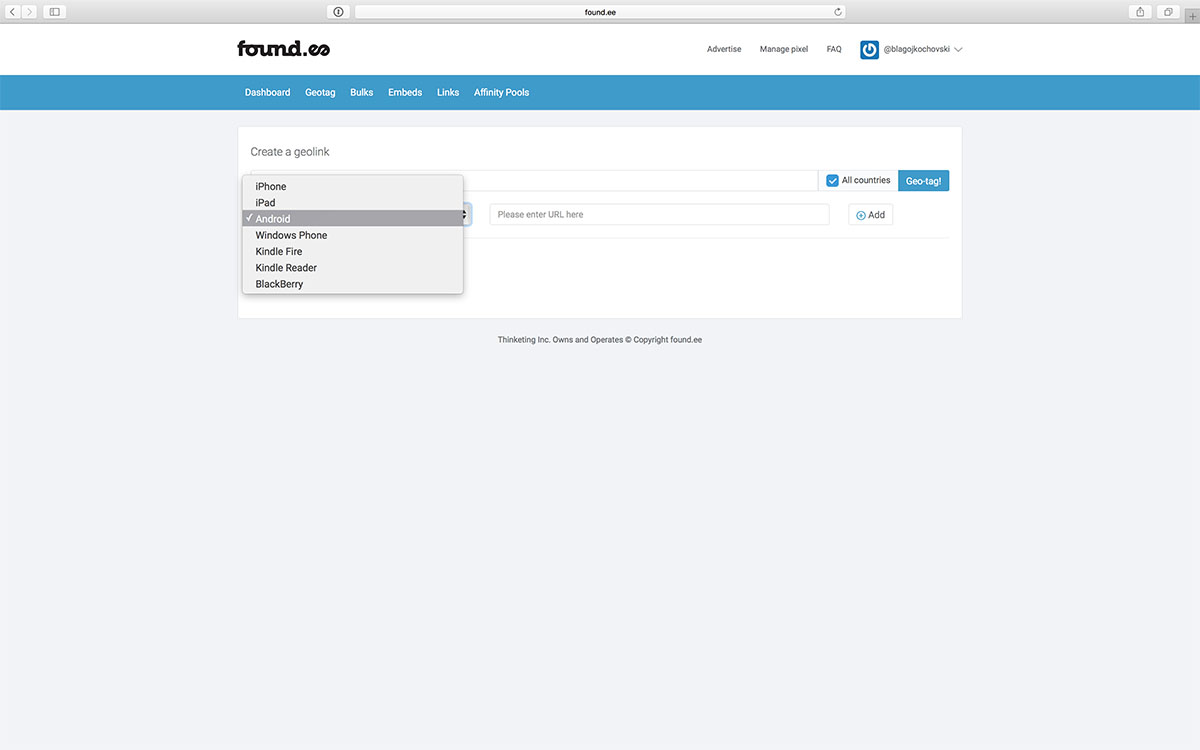Select the checked Android option
Viewport: 1200px width, 750px height.
[352, 218]
